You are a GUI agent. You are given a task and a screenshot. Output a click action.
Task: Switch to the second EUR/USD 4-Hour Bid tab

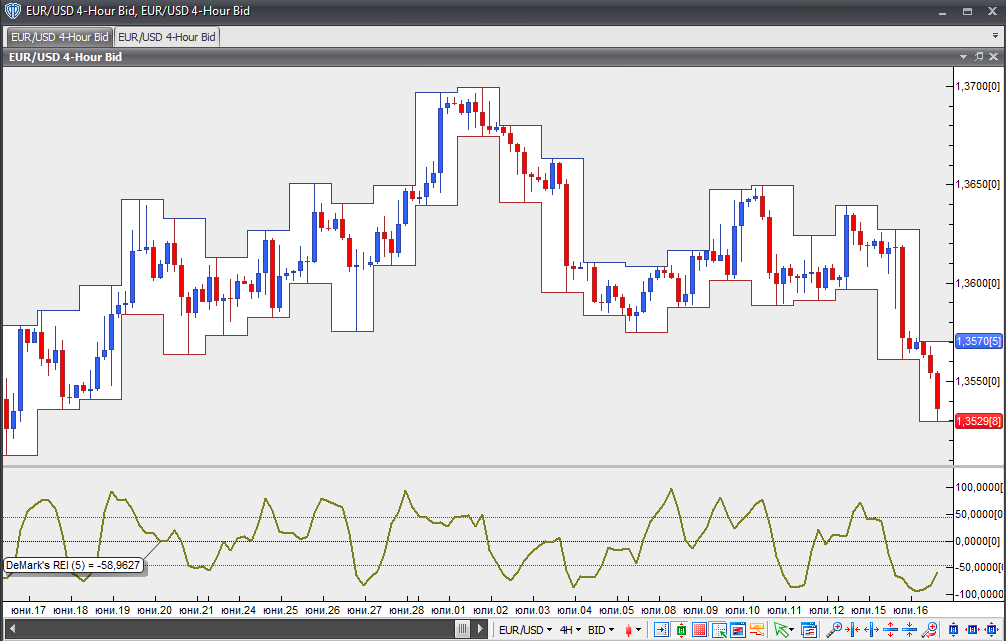point(166,37)
